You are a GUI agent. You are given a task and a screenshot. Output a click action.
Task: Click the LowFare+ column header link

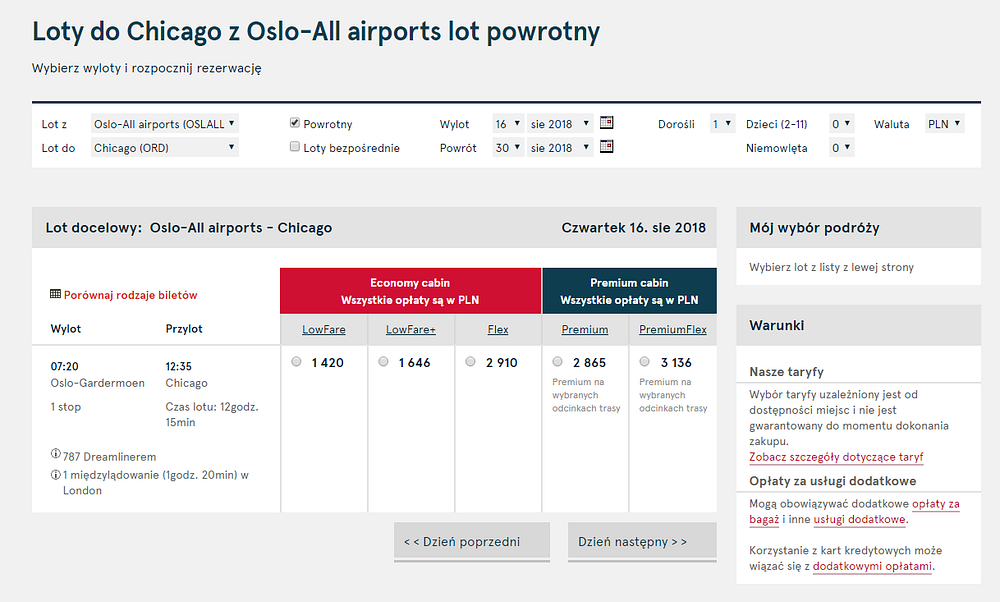point(411,330)
